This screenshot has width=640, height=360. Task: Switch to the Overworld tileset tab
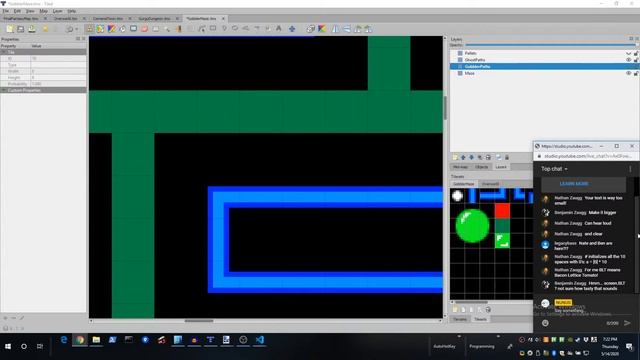click(490, 184)
